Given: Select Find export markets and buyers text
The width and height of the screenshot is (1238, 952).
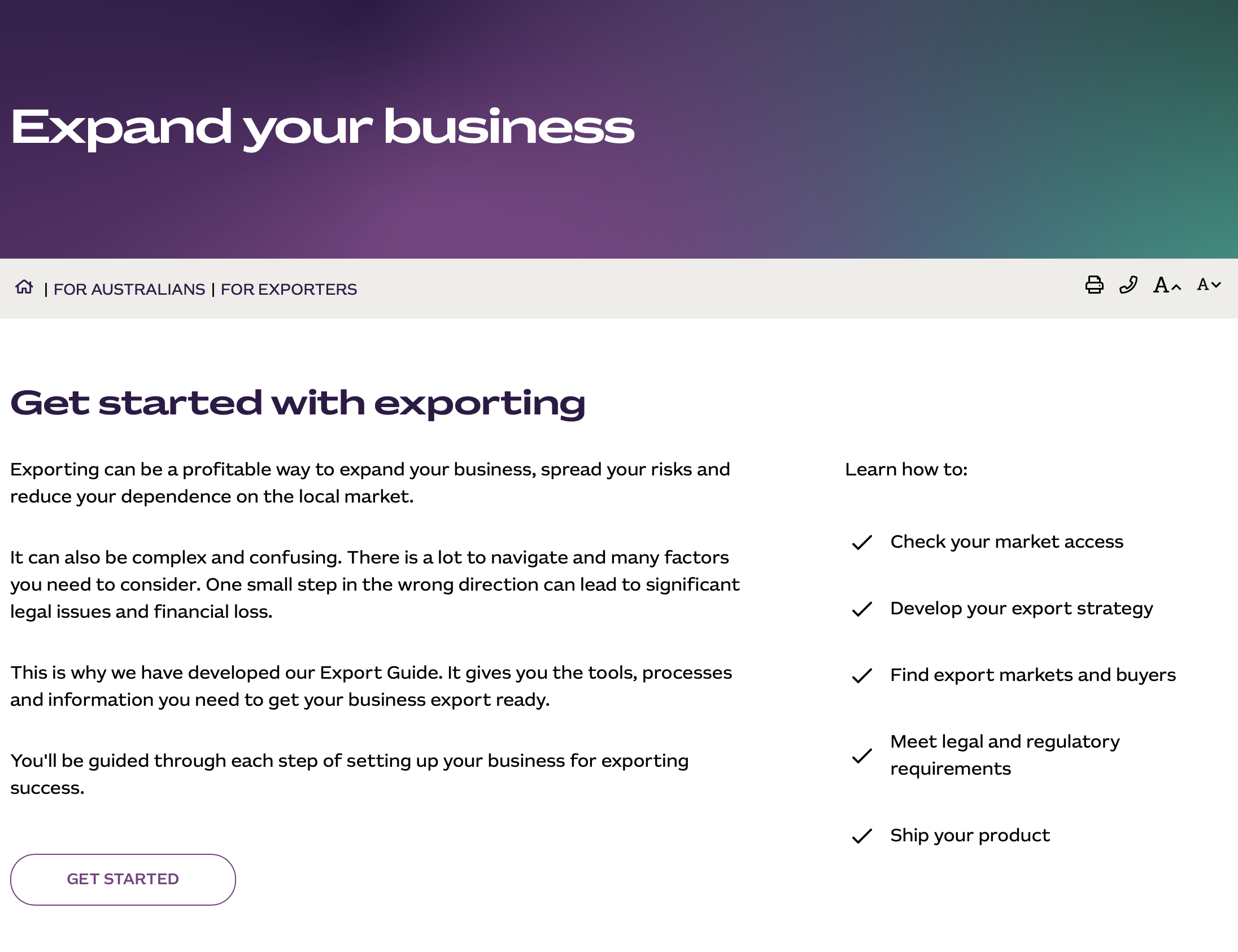Looking at the screenshot, I should click(1032, 675).
